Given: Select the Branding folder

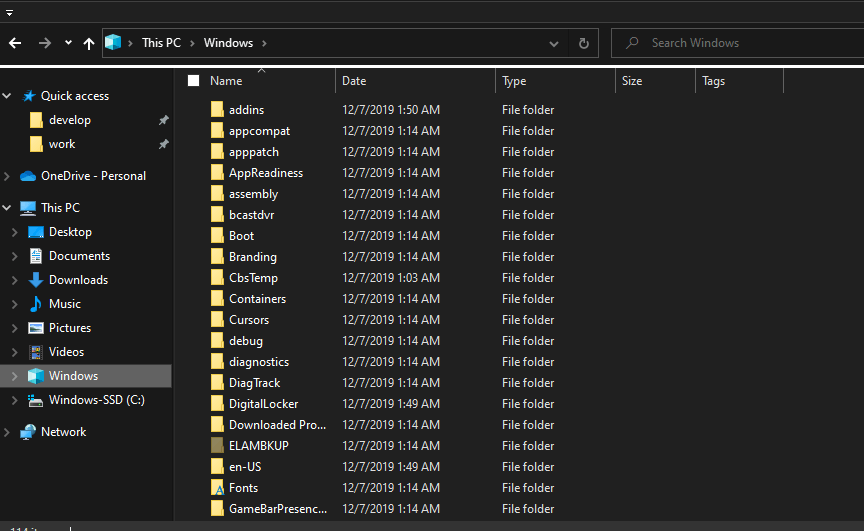Looking at the screenshot, I should pos(253,257).
